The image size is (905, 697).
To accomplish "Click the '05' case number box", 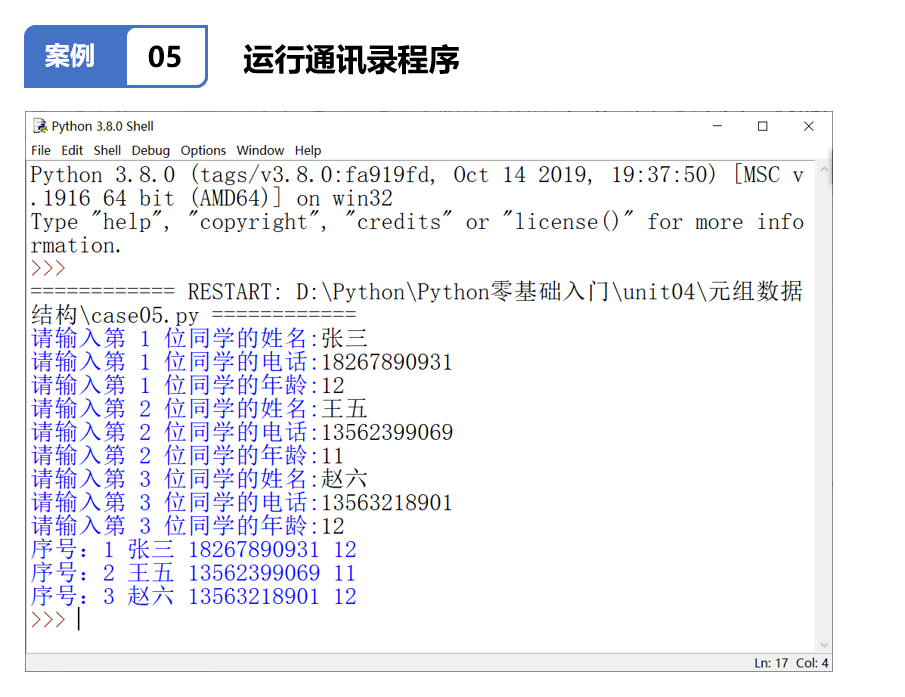I will point(166,57).
